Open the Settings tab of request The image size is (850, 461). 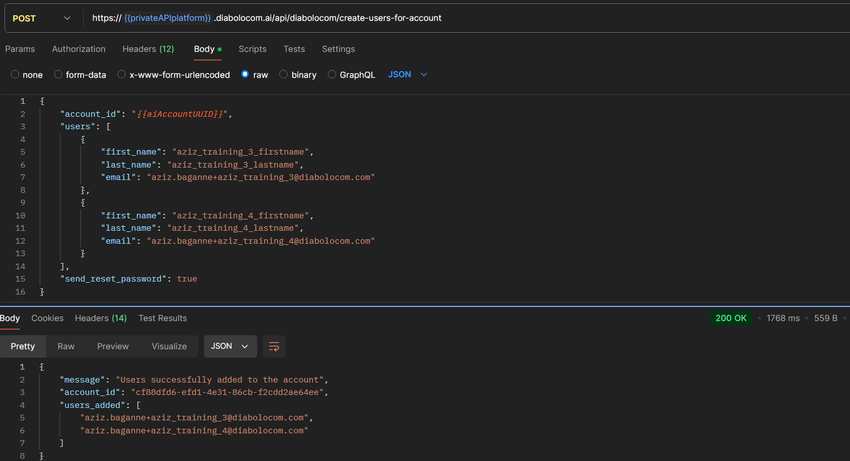coord(338,49)
